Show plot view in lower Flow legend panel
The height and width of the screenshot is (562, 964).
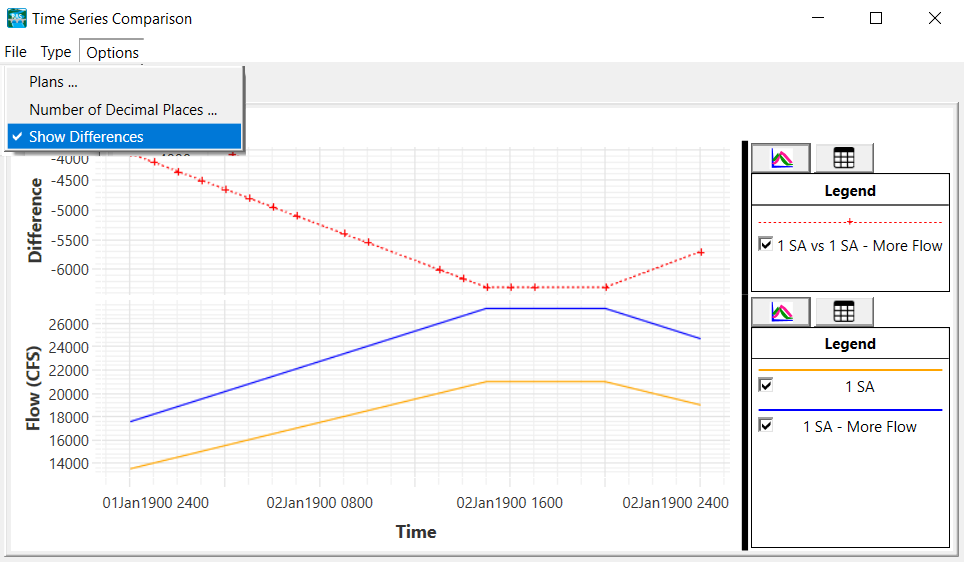[781, 312]
